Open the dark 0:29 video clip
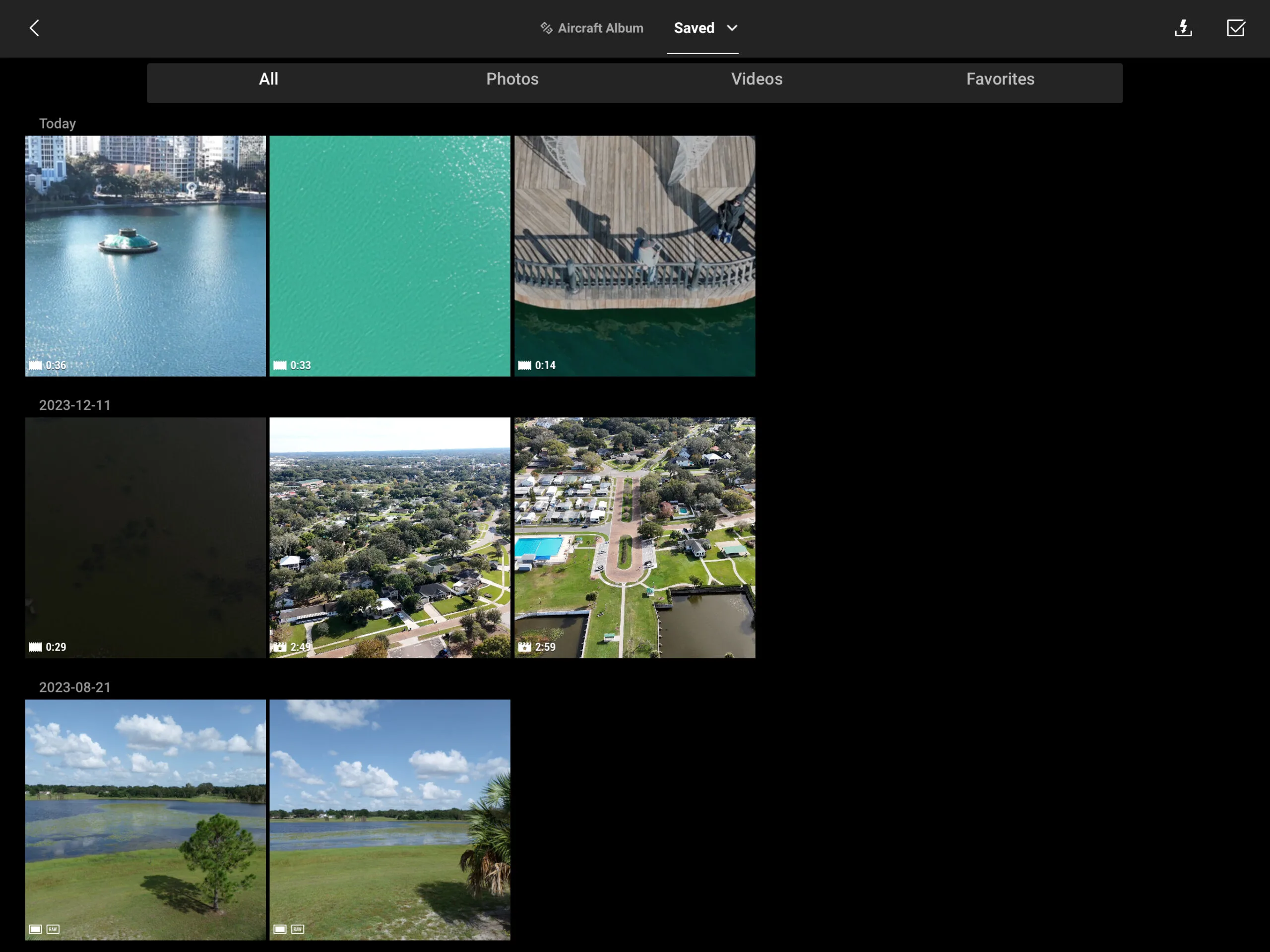The width and height of the screenshot is (1270, 952). [145, 538]
